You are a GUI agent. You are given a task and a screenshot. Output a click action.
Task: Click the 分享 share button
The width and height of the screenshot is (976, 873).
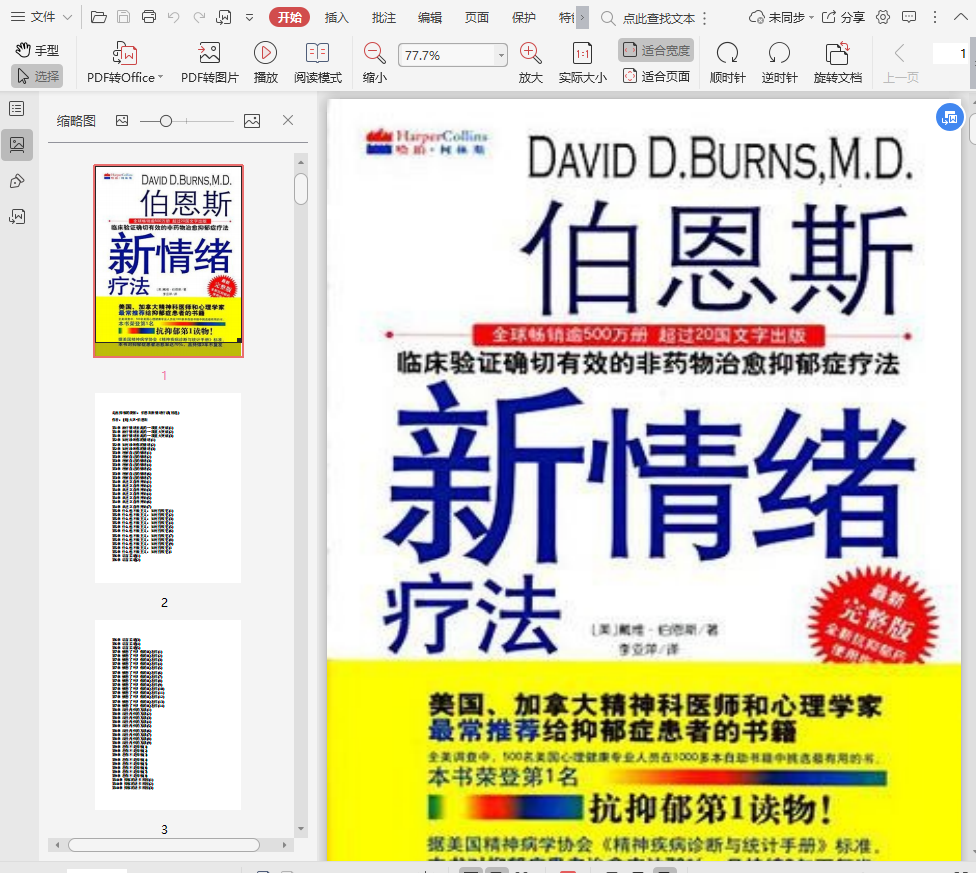843,17
